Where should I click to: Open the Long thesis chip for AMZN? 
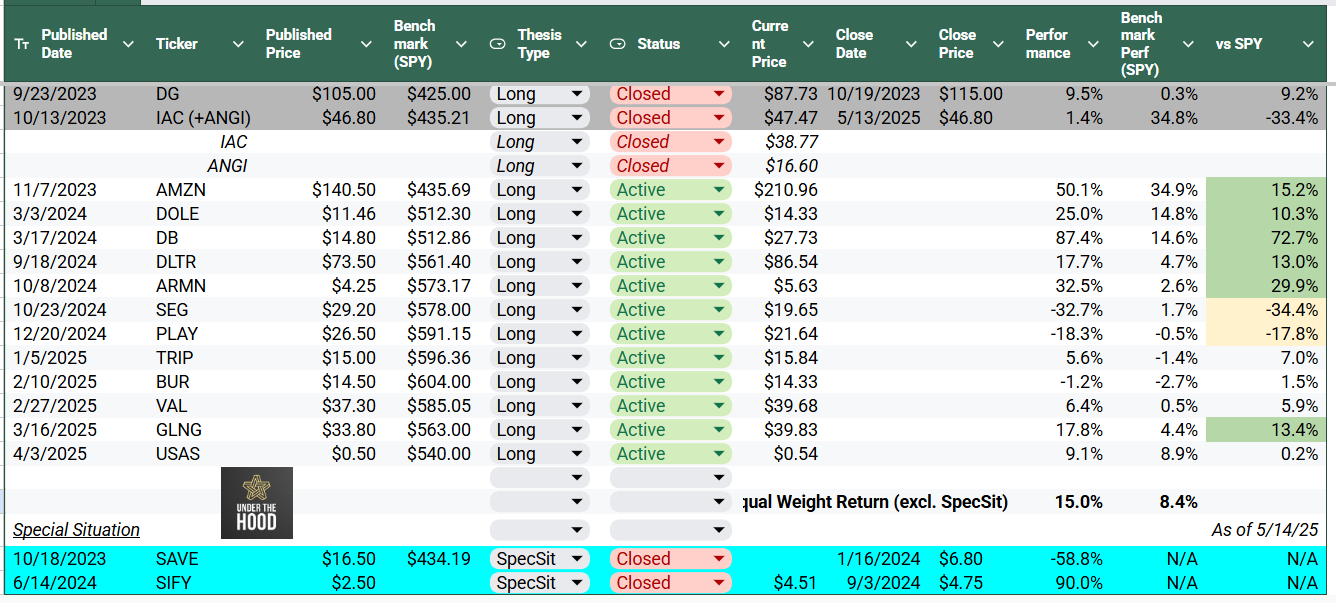click(539, 190)
